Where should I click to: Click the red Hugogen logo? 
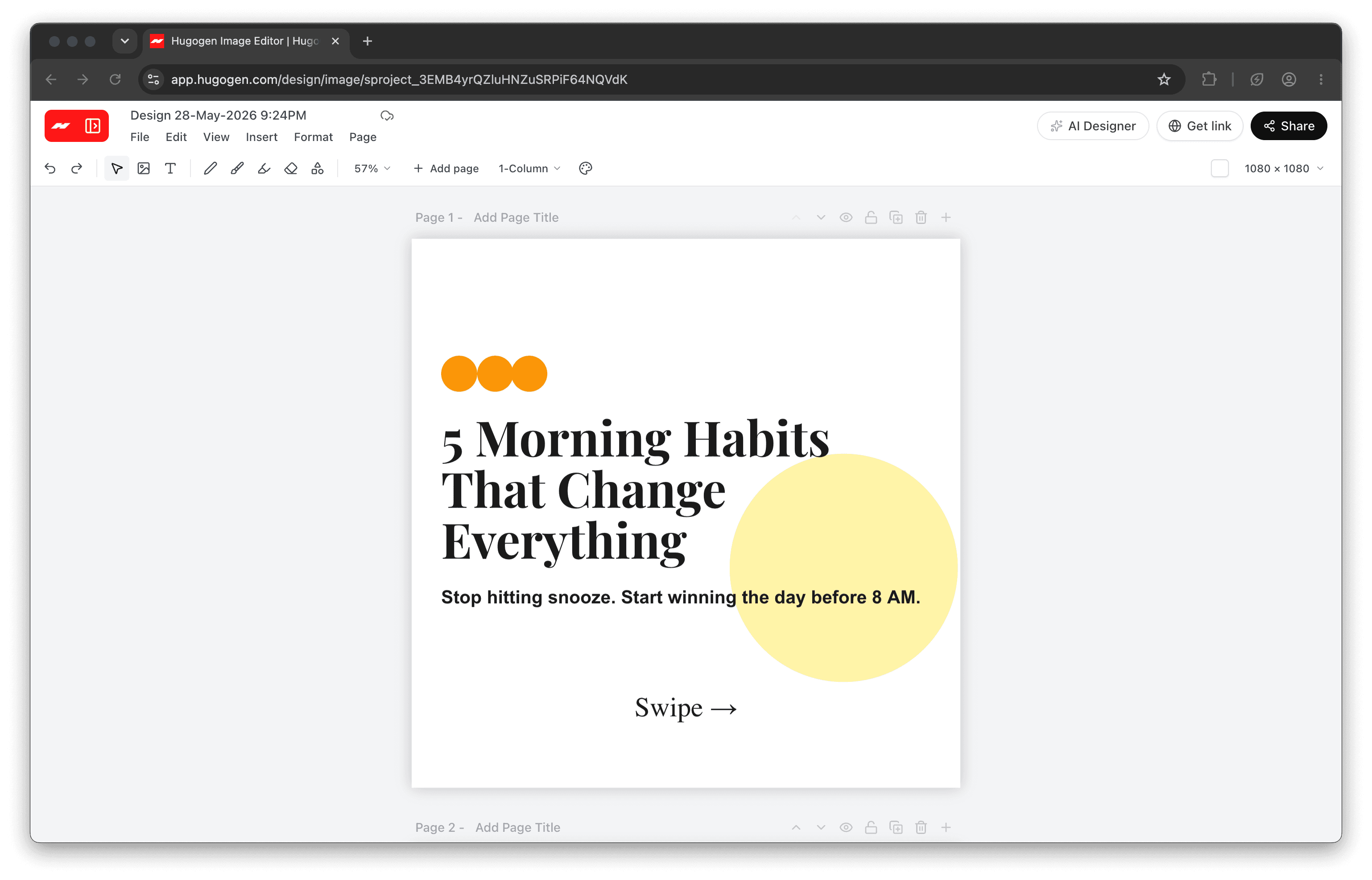pos(61,126)
